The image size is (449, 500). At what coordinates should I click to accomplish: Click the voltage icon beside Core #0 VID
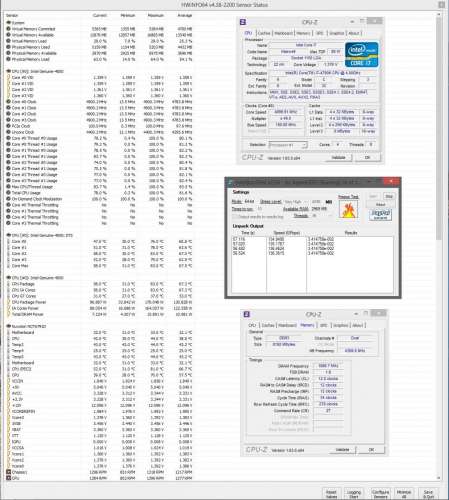coord(9,77)
